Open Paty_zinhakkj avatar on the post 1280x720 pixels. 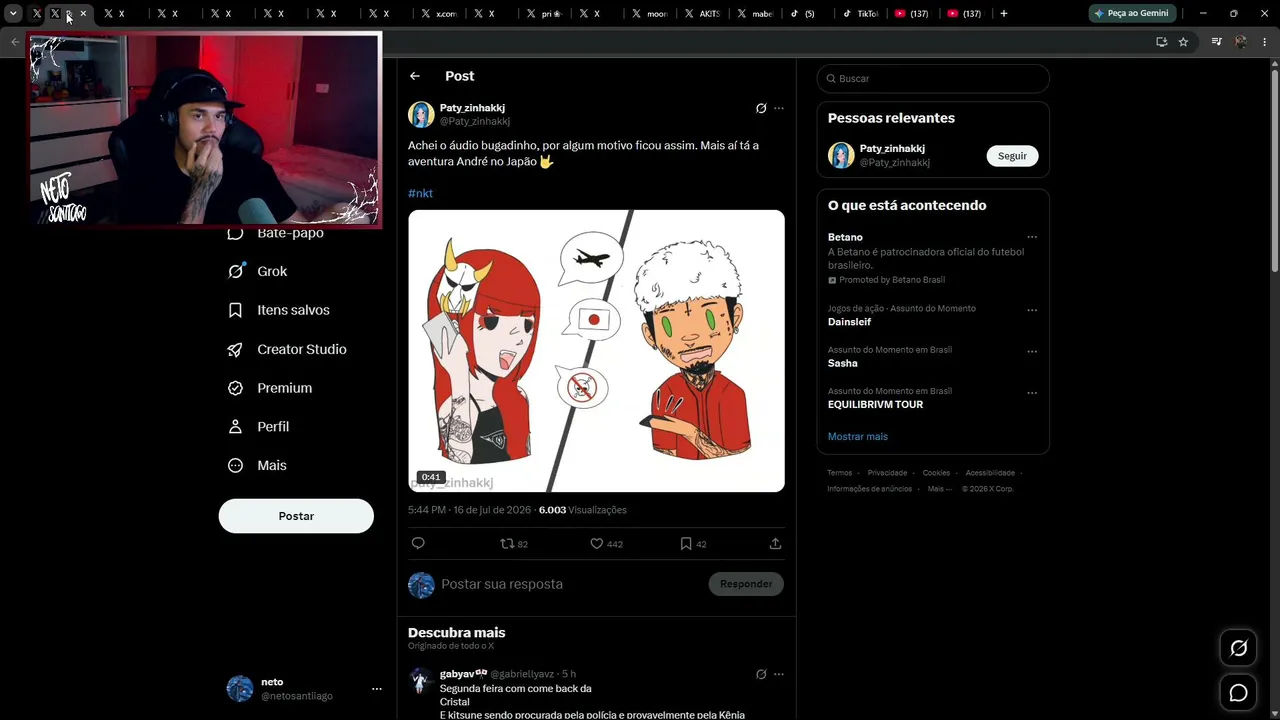(x=421, y=114)
